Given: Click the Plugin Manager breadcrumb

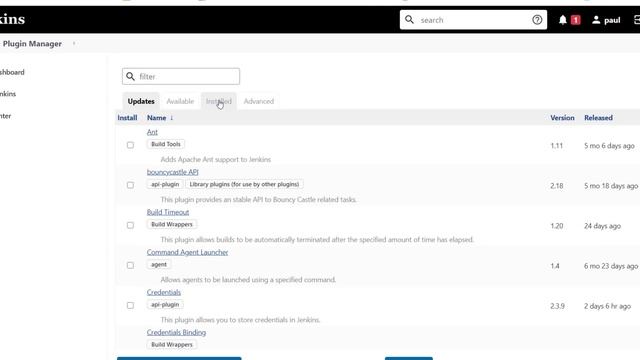Looking at the screenshot, I should pos(32,44).
